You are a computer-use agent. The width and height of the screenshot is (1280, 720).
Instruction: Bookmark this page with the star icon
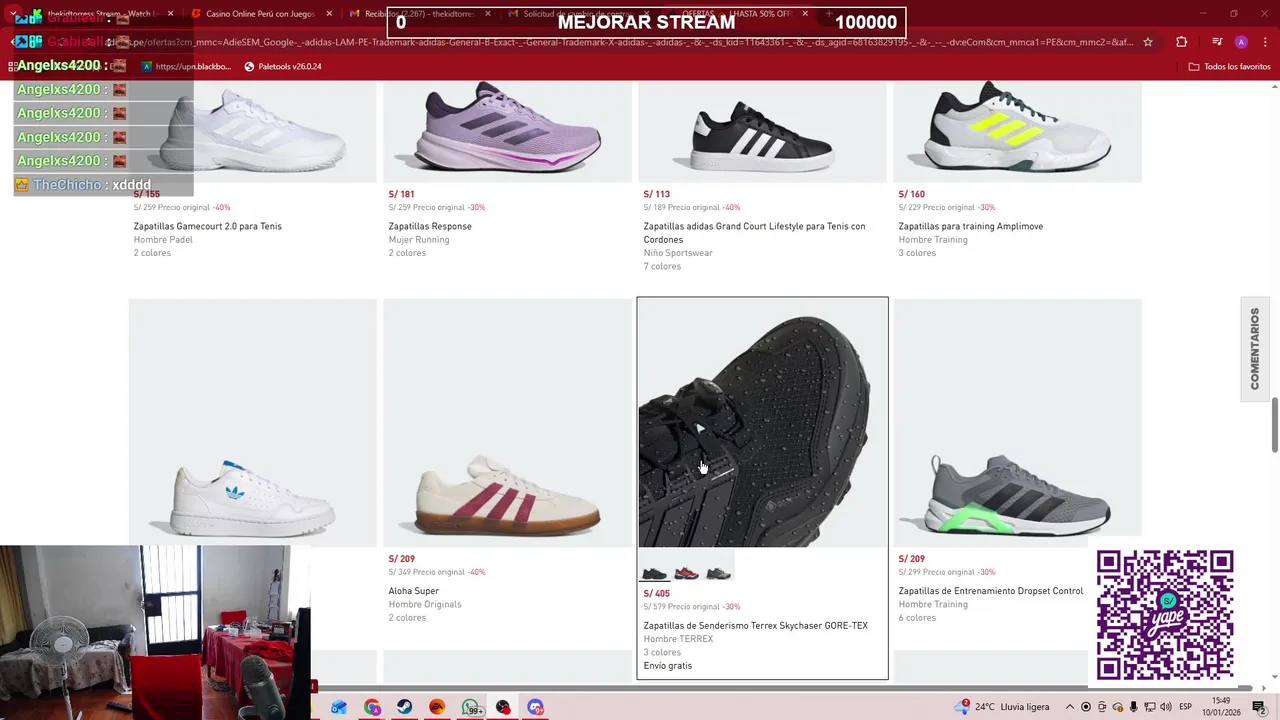(1148, 42)
